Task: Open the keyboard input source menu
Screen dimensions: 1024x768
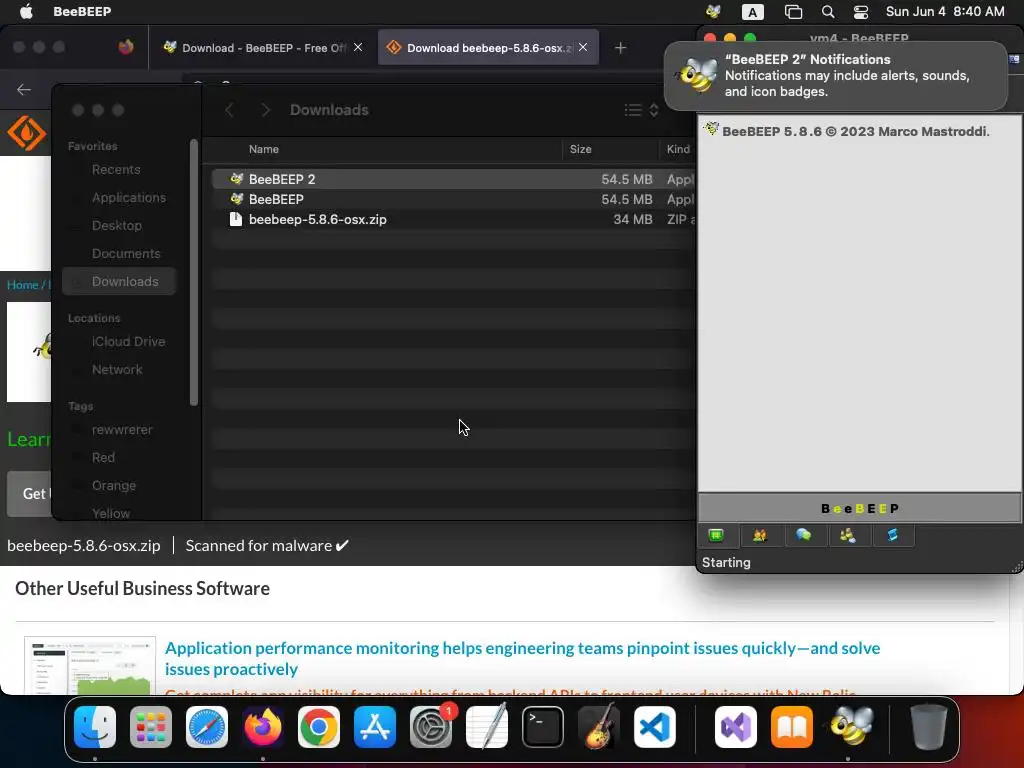Action: point(752,12)
